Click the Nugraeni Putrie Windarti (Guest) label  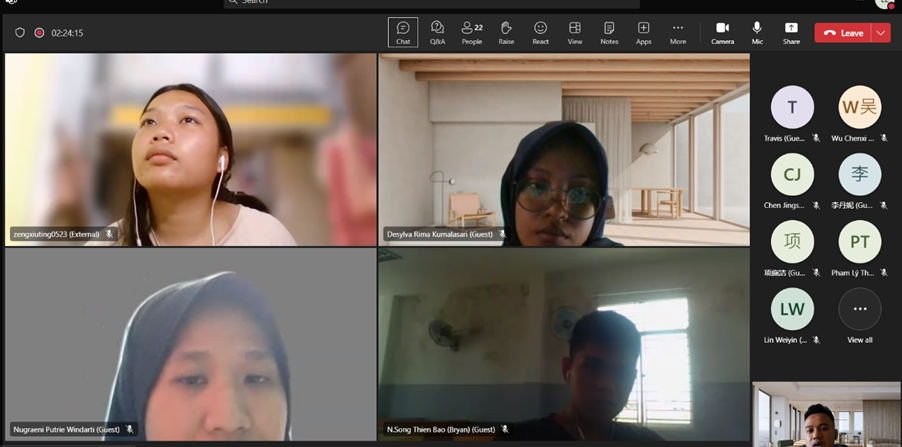tap(67, 429)
